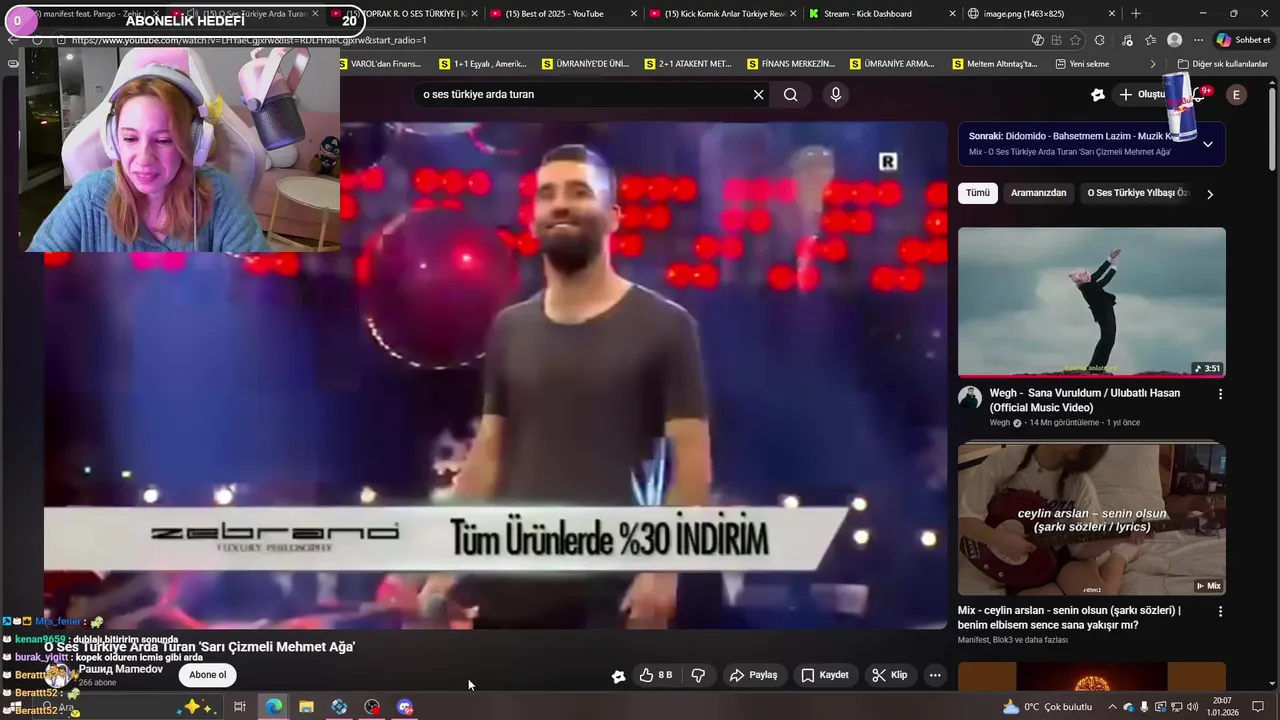Open options menu for ceylin arslan mix
The image size is (1280, 720).
pyautogui.click(x=1220, y=611)
